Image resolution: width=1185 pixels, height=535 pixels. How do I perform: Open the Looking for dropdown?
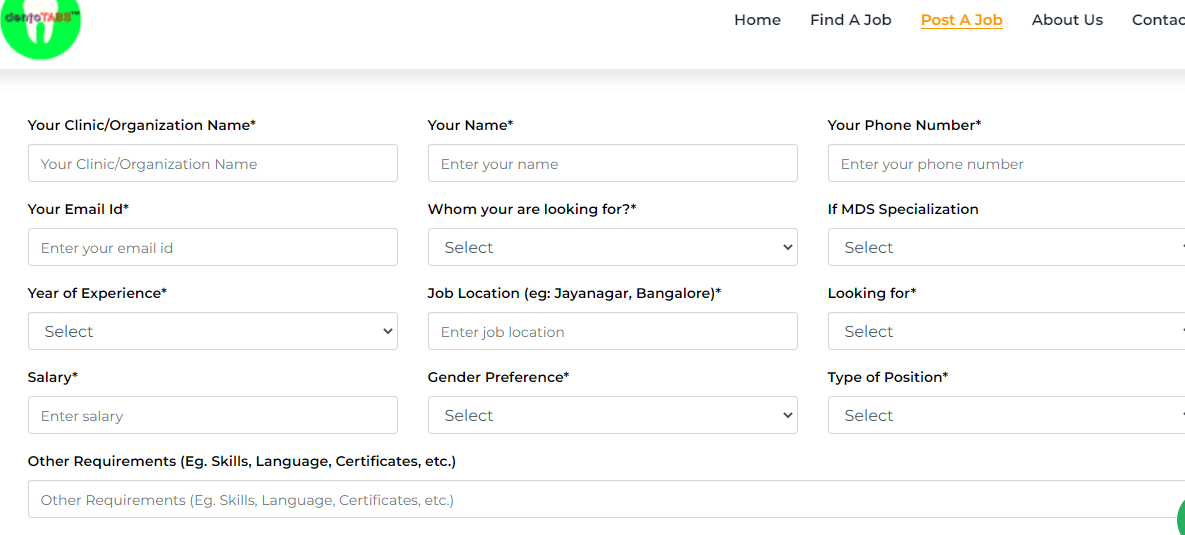pyautogui.click(x=1006, y=331)
